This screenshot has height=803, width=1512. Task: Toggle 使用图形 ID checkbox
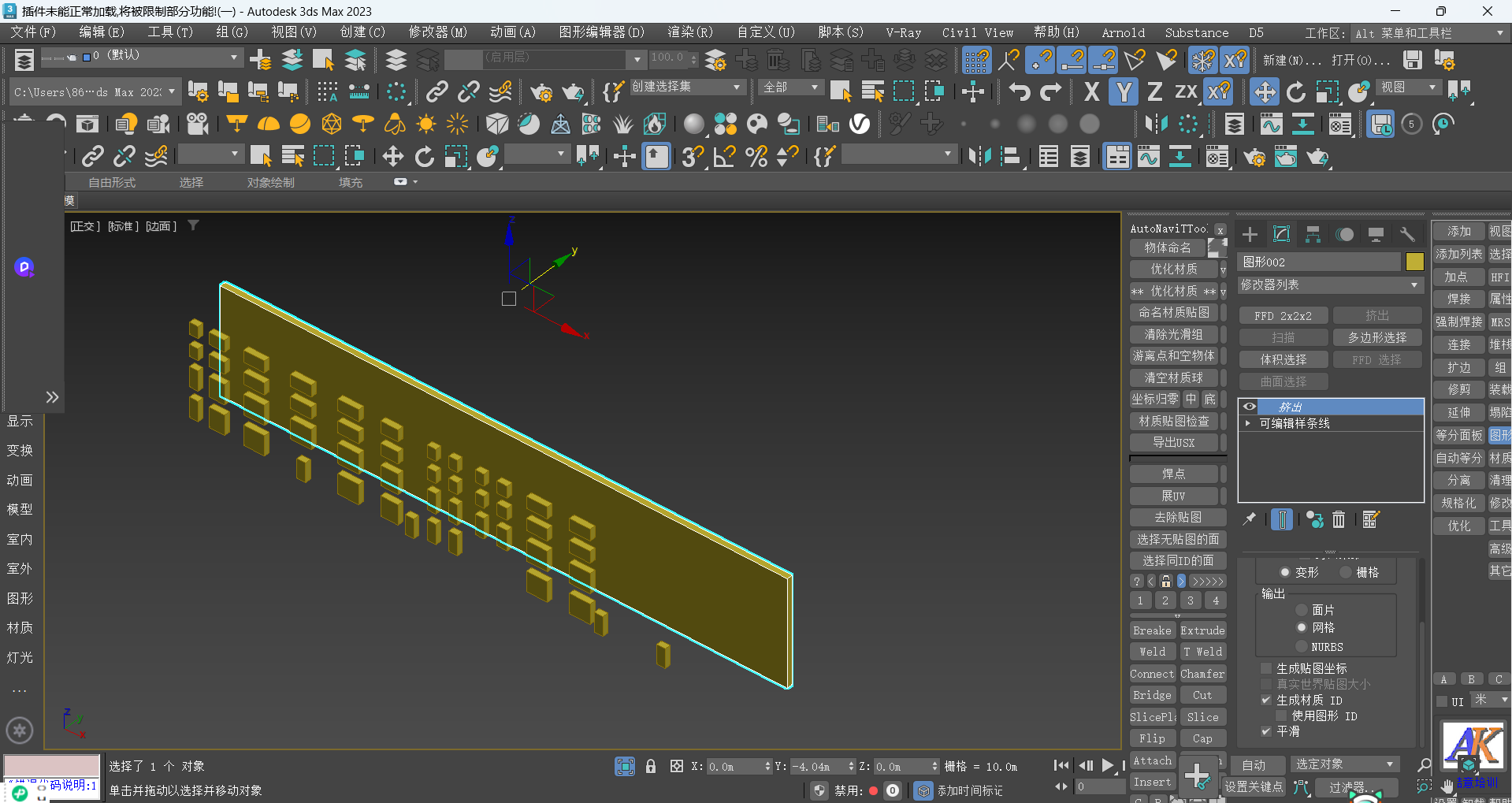(1281, 716)
